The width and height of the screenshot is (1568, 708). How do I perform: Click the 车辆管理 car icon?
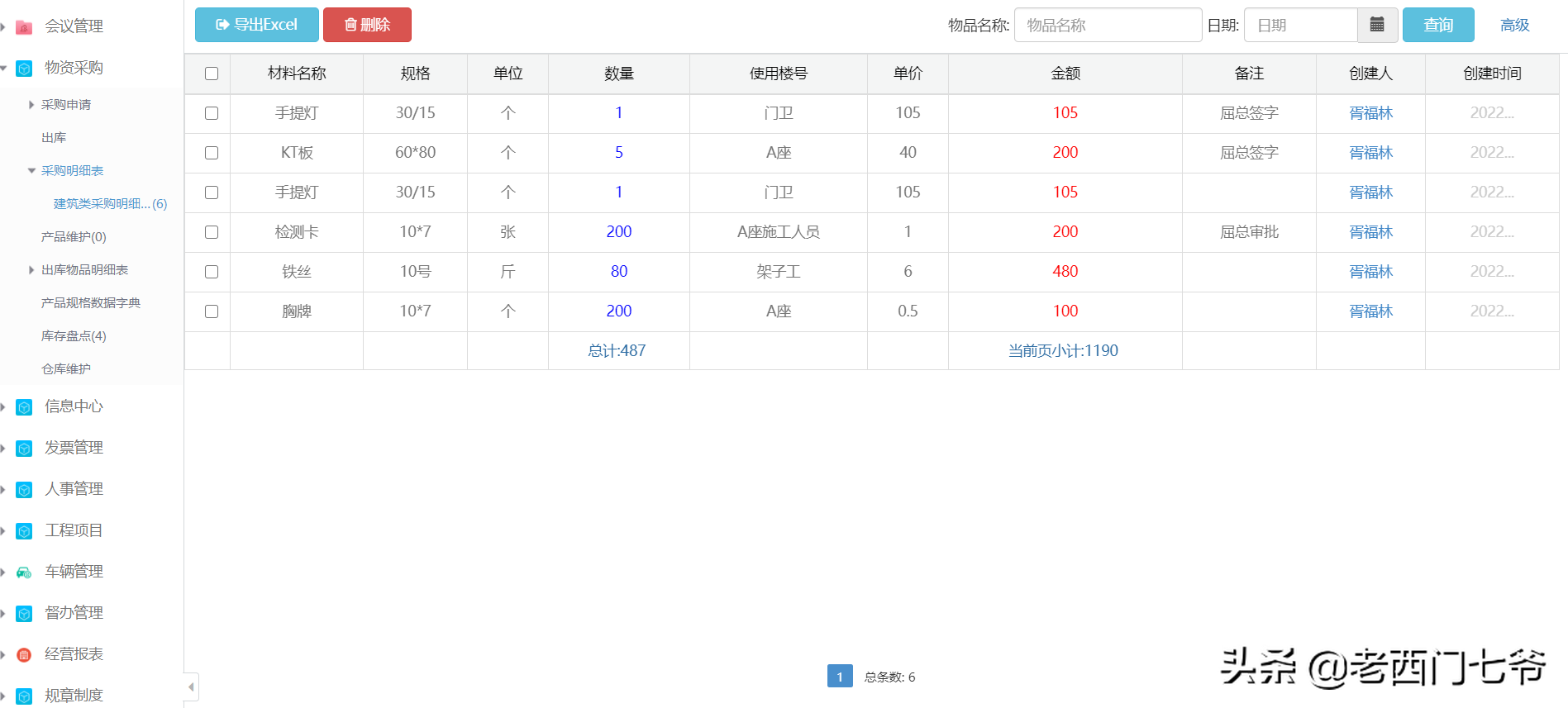pos(24,573)
